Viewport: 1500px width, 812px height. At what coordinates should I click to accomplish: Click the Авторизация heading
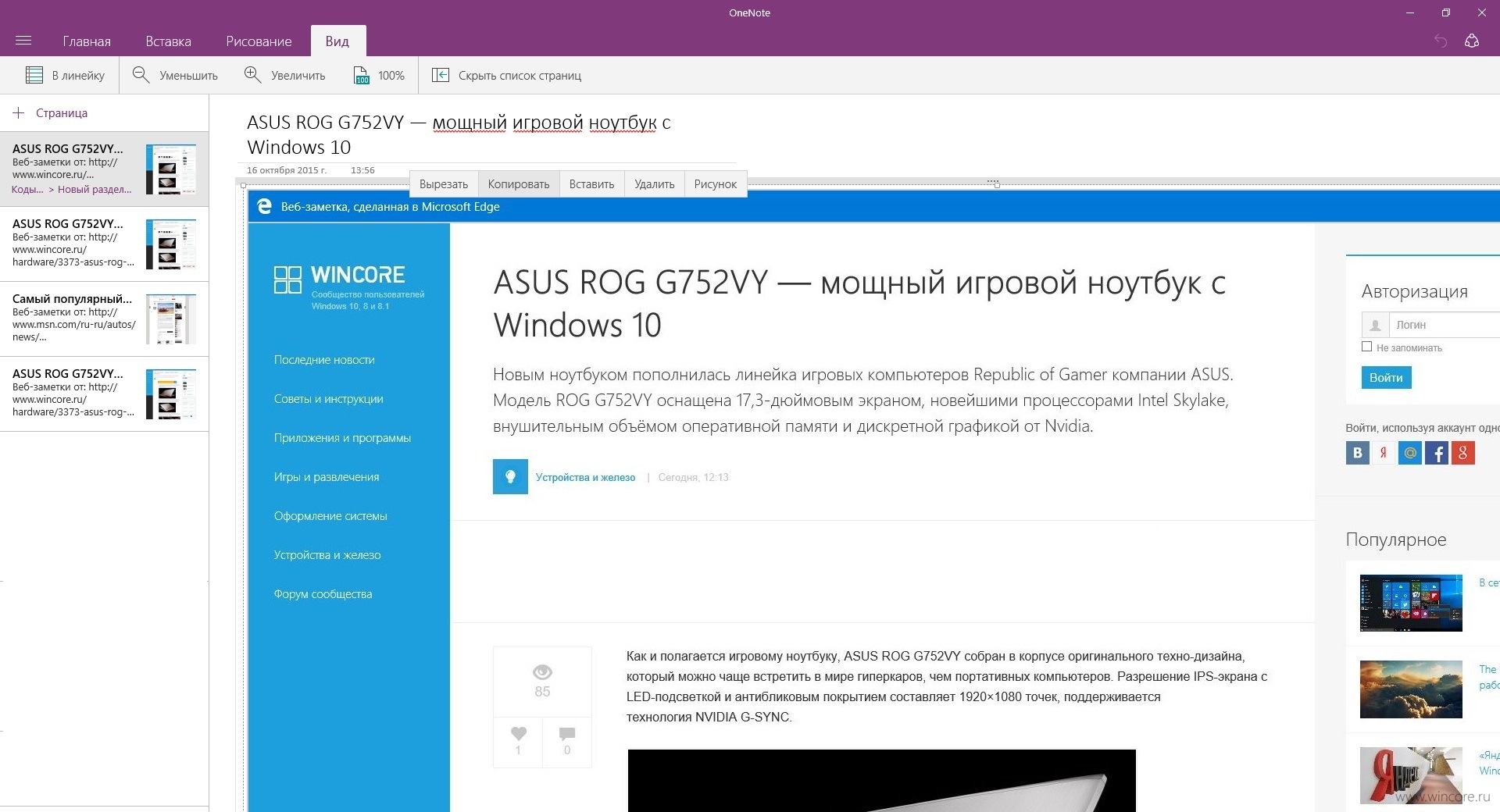tap(1414, 291)
